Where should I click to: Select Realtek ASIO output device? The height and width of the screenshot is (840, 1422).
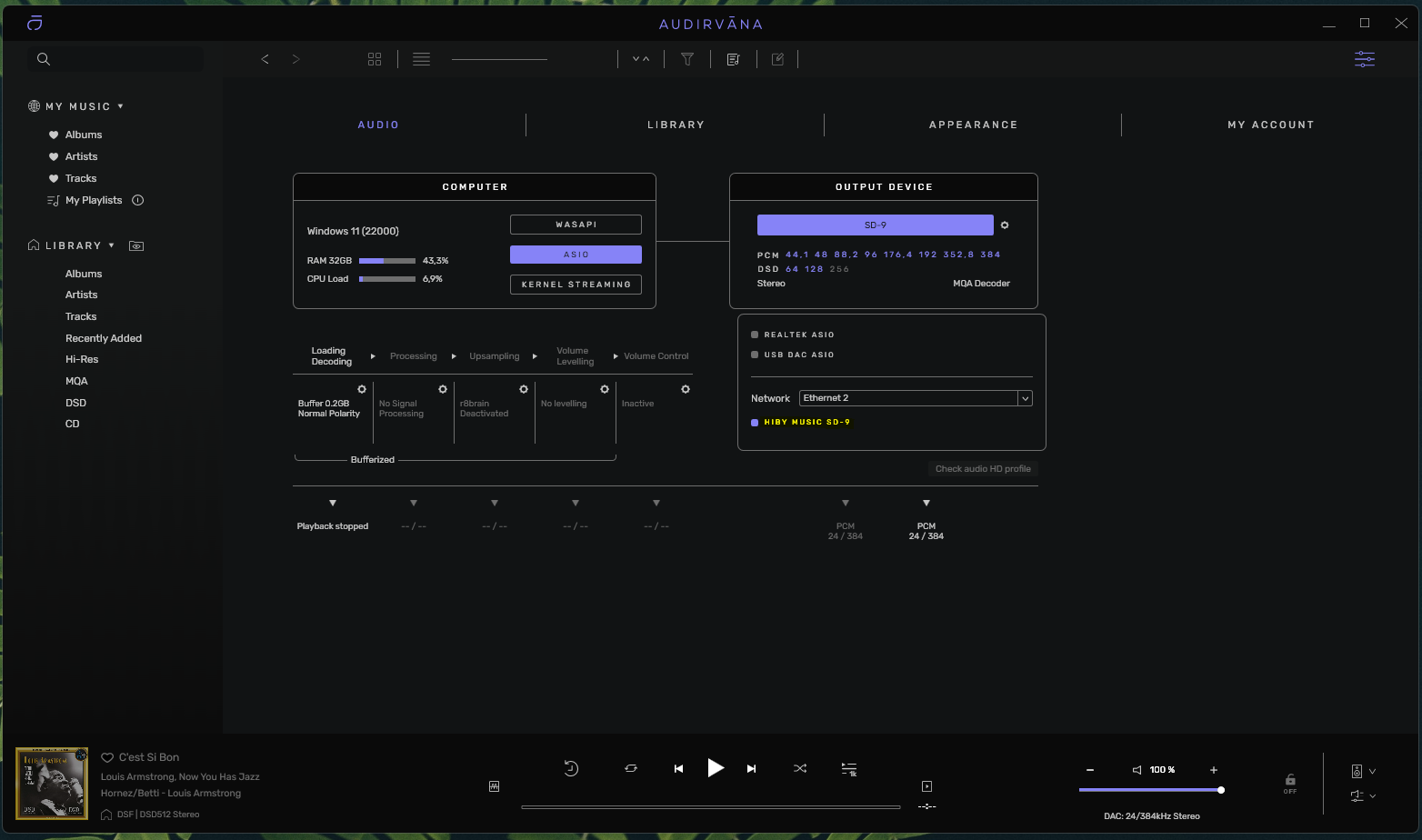click(792, 335)
